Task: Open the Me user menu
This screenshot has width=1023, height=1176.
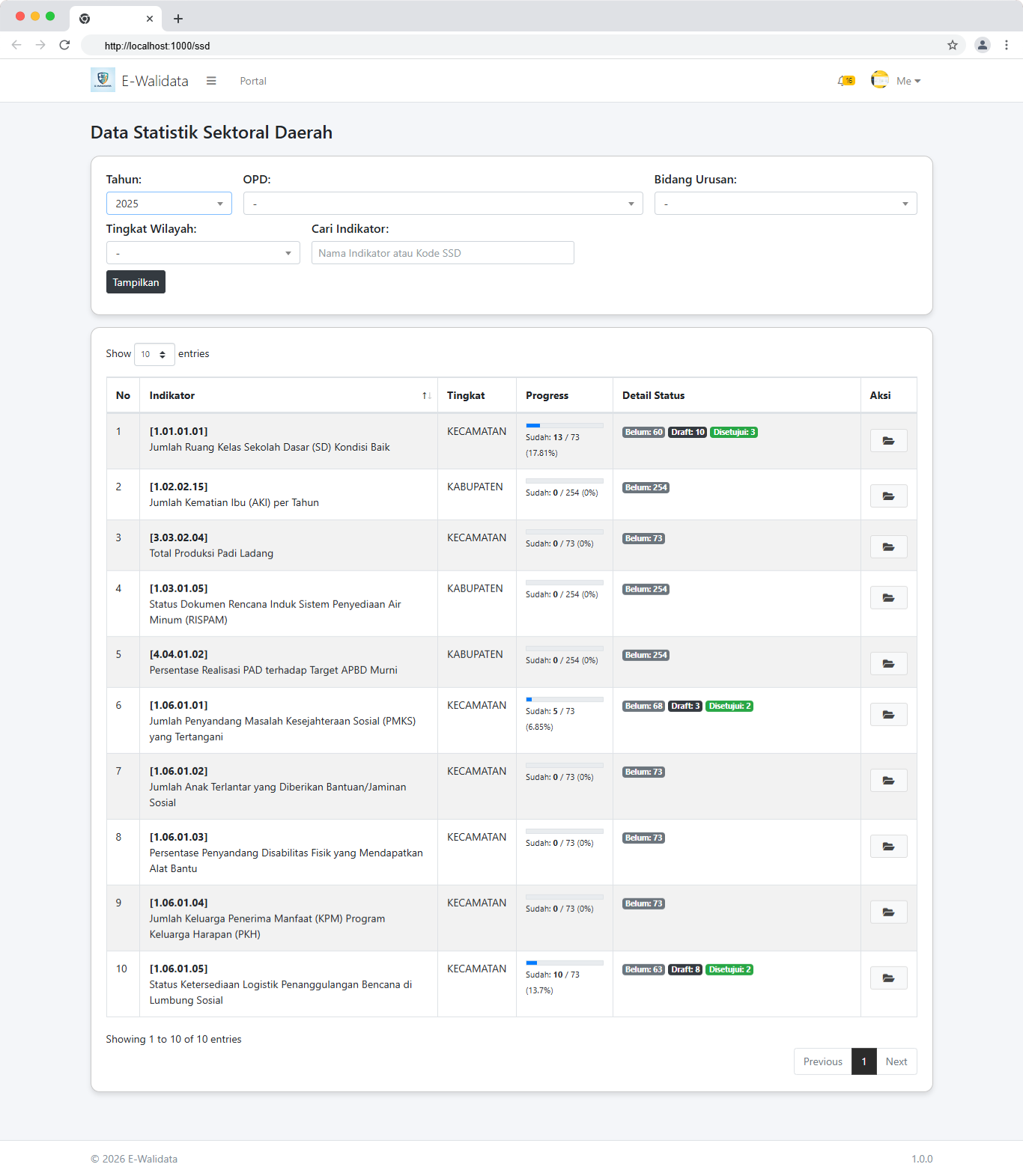Action: [908, 81]
